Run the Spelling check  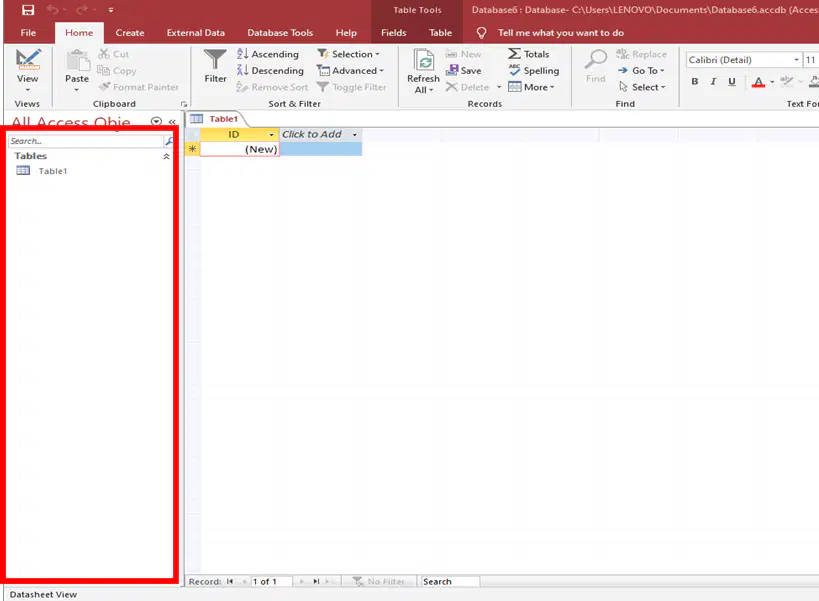pyautogui.click(x=533, y=70)
